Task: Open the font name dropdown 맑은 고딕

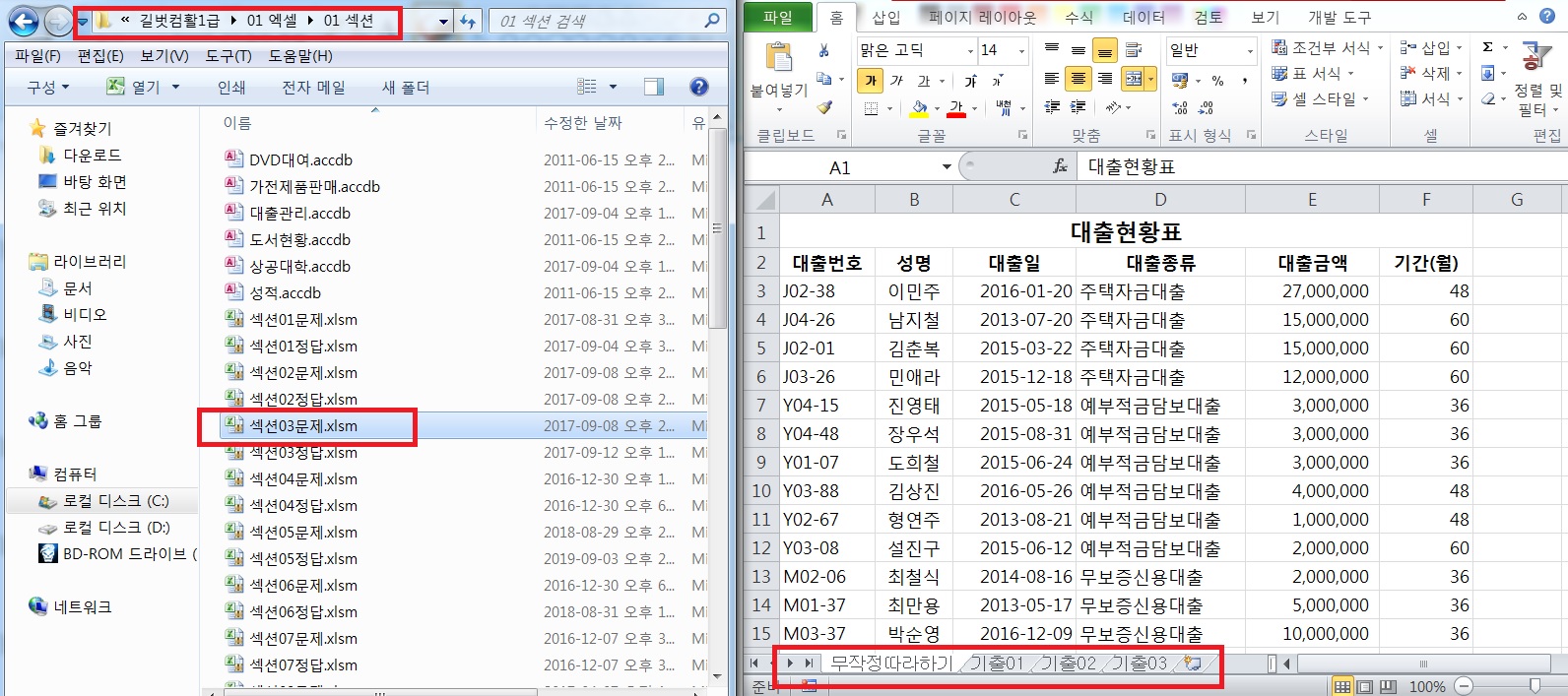Action: [970, 50]
